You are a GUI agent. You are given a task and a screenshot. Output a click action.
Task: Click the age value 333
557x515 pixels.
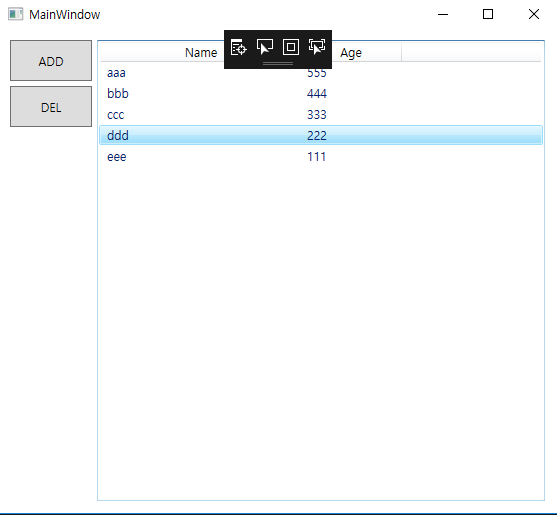[x=317, y=115]
